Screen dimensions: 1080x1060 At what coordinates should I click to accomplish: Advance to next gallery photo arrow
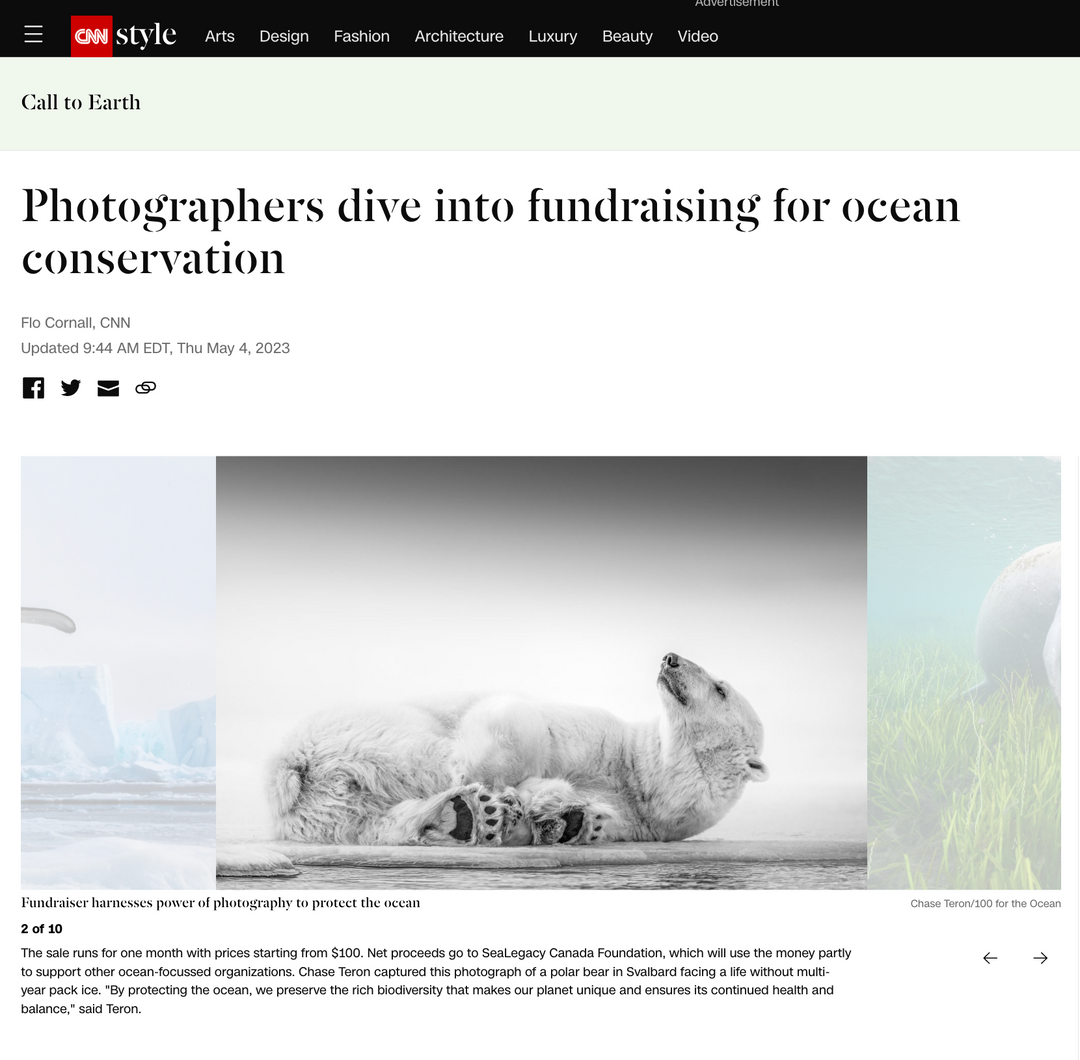[1040, 958]
